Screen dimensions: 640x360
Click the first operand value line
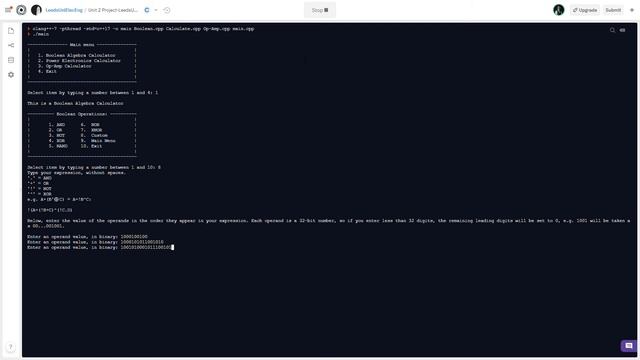[87, 237]
